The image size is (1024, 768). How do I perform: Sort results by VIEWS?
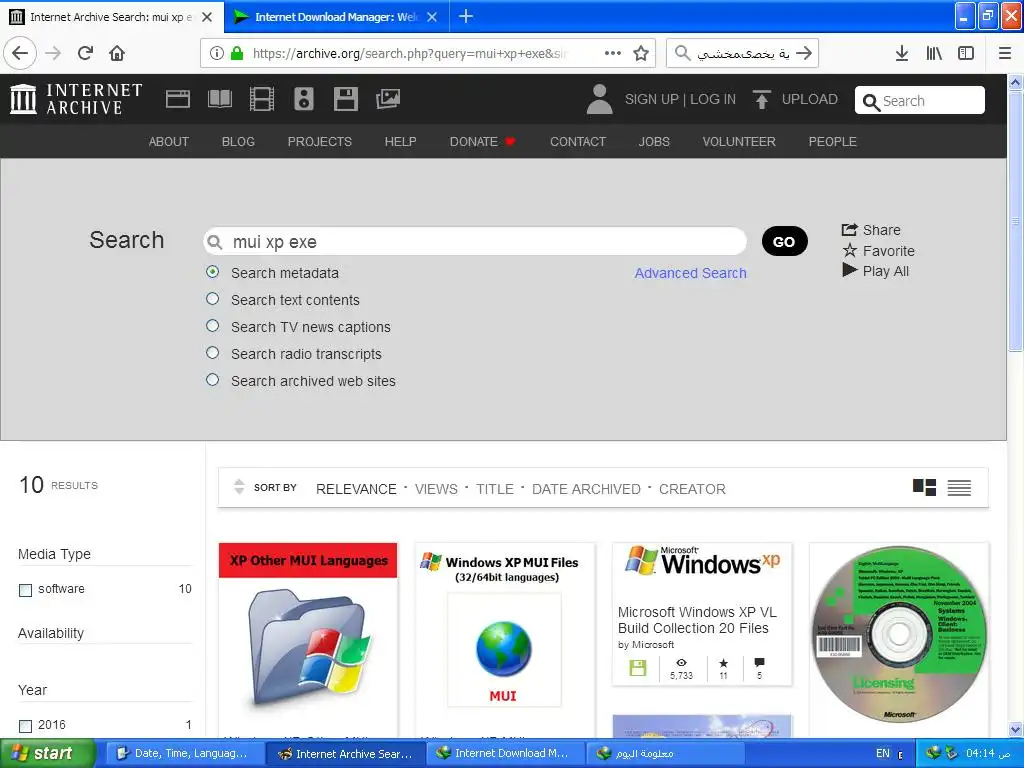click(436, 489)
